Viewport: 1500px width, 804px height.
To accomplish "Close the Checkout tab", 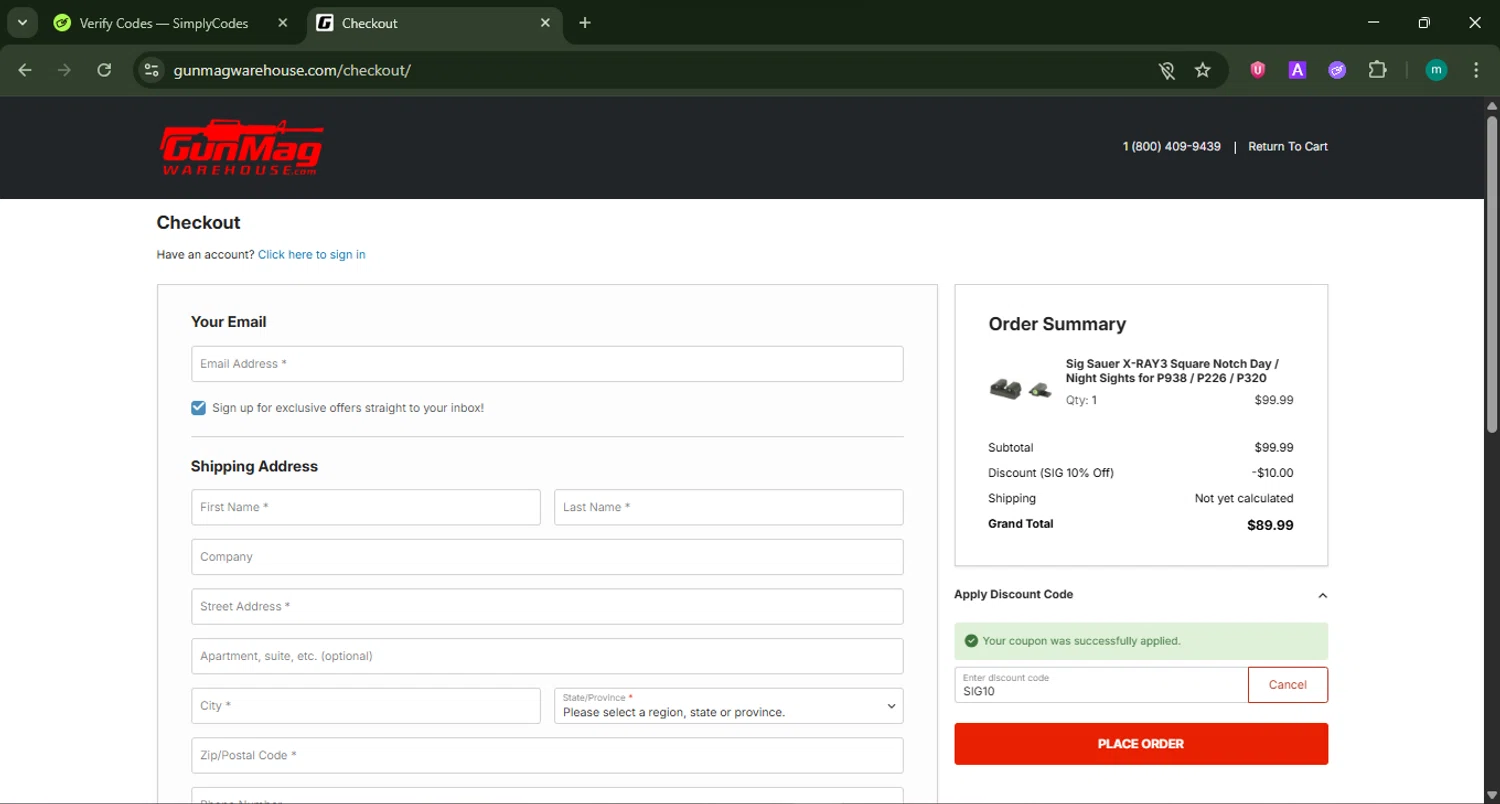I will pos(545,23).
